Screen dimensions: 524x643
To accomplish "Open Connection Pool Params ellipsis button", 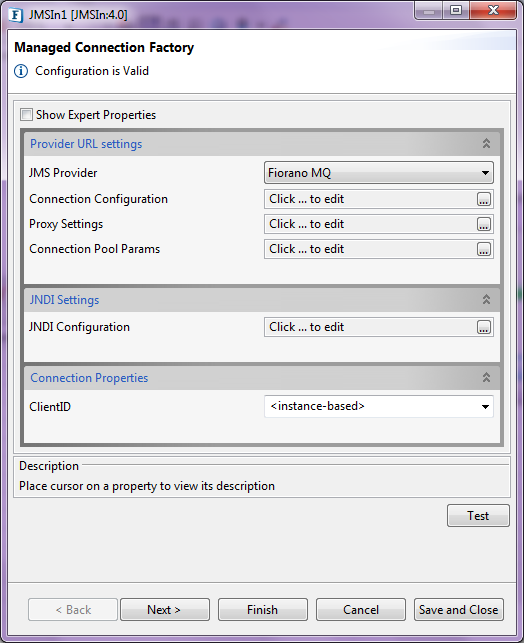I will [x=484, y=249].
